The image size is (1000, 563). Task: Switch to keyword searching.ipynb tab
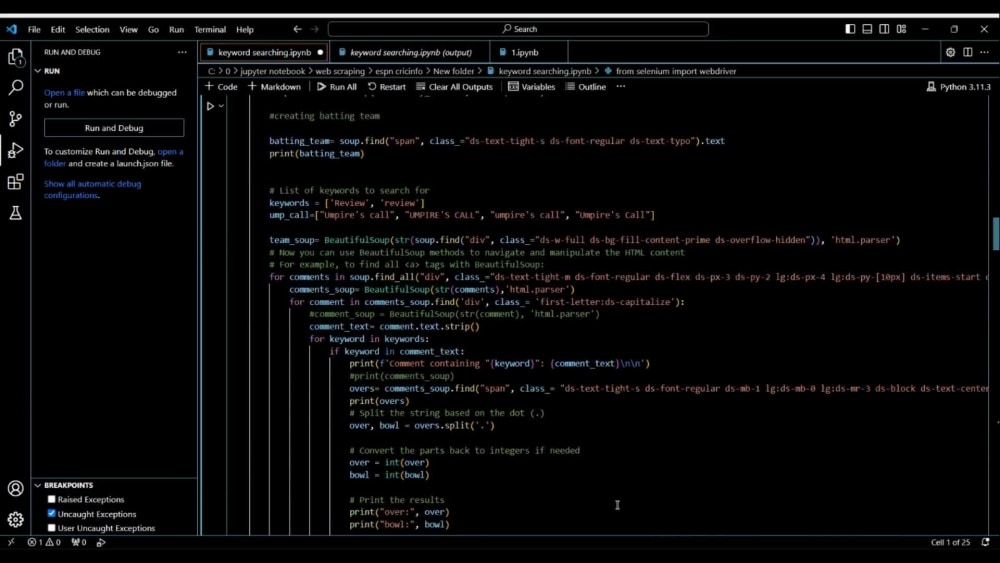click(x=264, y=52)
